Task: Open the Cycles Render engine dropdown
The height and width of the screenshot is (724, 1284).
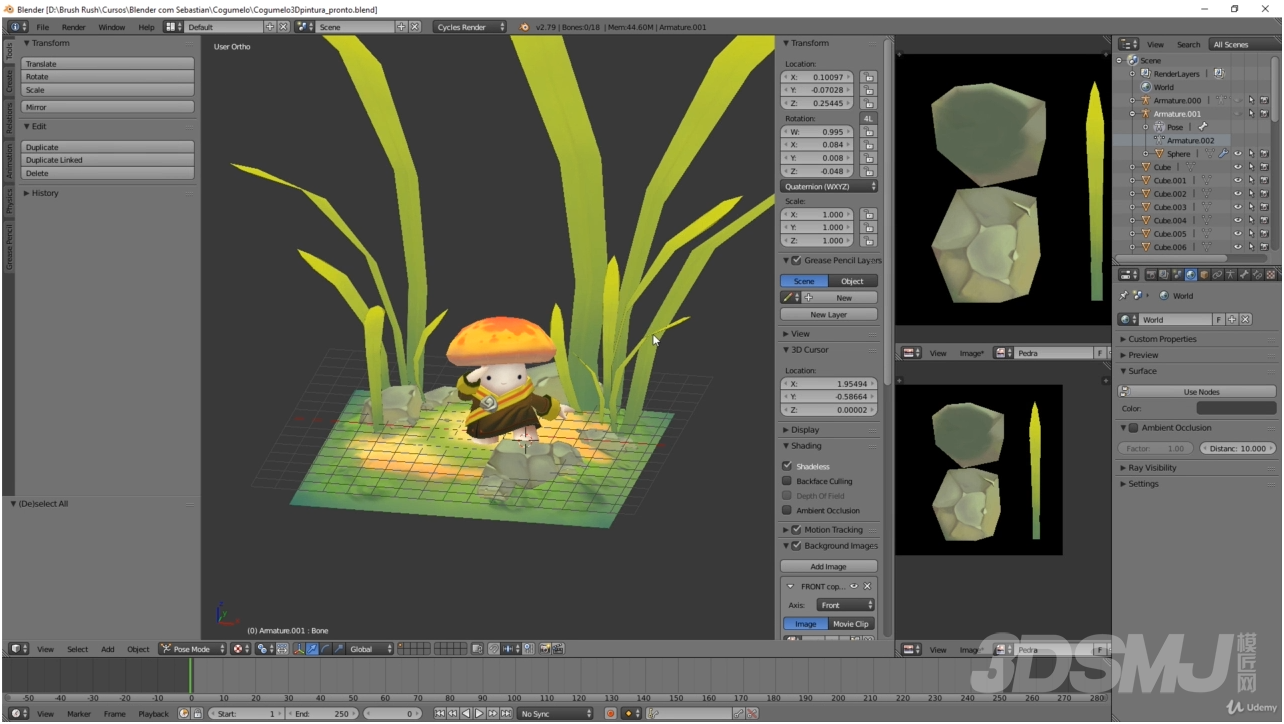Action: pyautogui.click(x=470, y=27)
